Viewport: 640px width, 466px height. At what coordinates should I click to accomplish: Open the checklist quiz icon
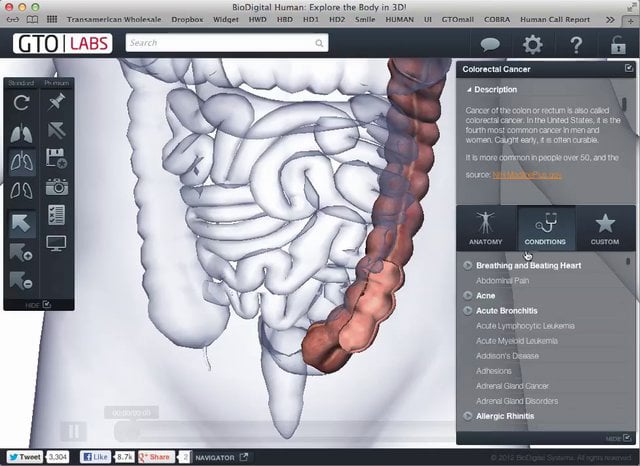[x=56, y=214]
